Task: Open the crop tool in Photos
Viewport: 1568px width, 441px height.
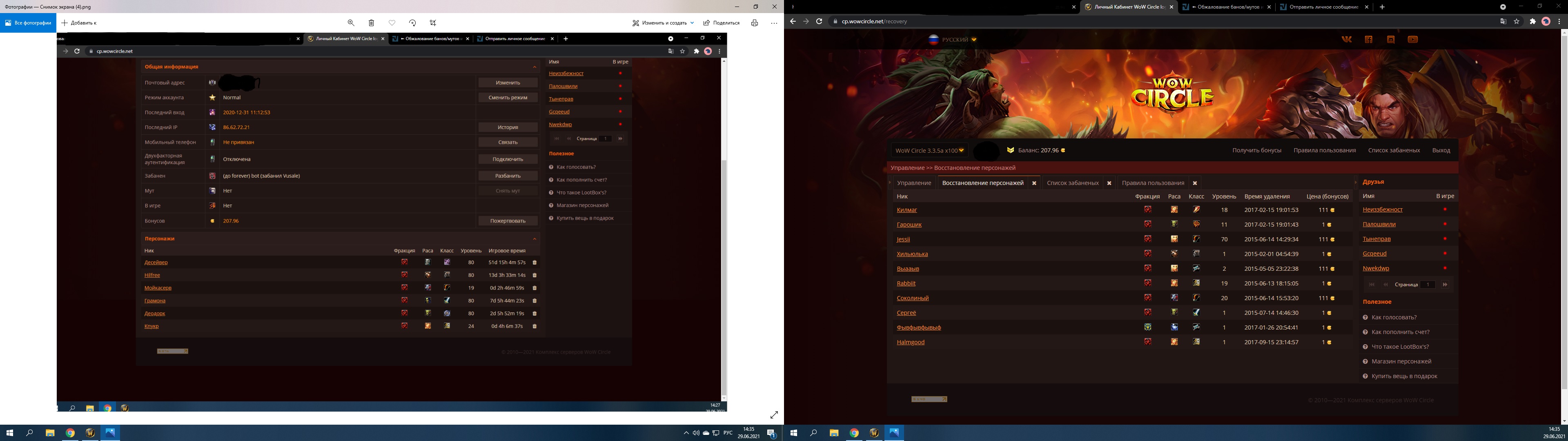Action: (x=433, y=22)
